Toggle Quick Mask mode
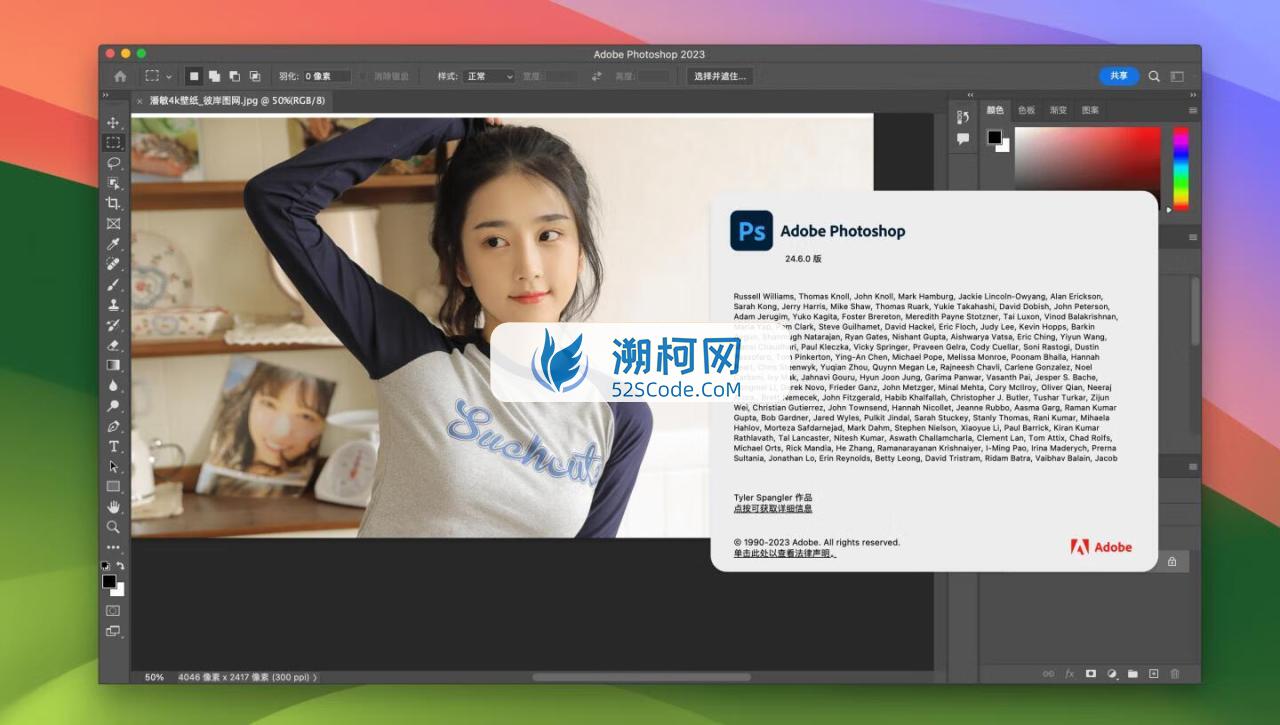 113,610
